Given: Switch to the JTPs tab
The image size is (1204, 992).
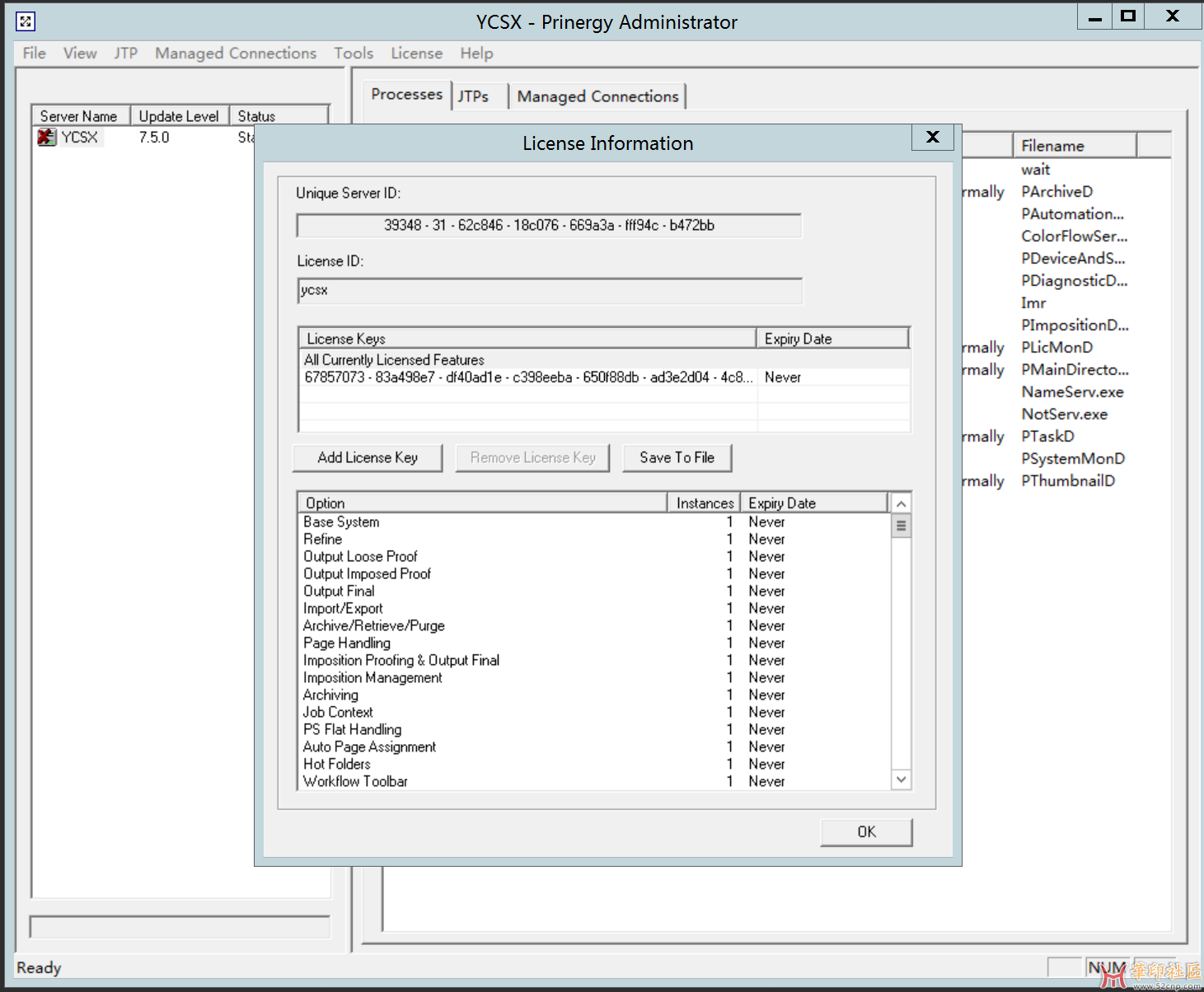Looking at the screenshot, I should 474,96.
